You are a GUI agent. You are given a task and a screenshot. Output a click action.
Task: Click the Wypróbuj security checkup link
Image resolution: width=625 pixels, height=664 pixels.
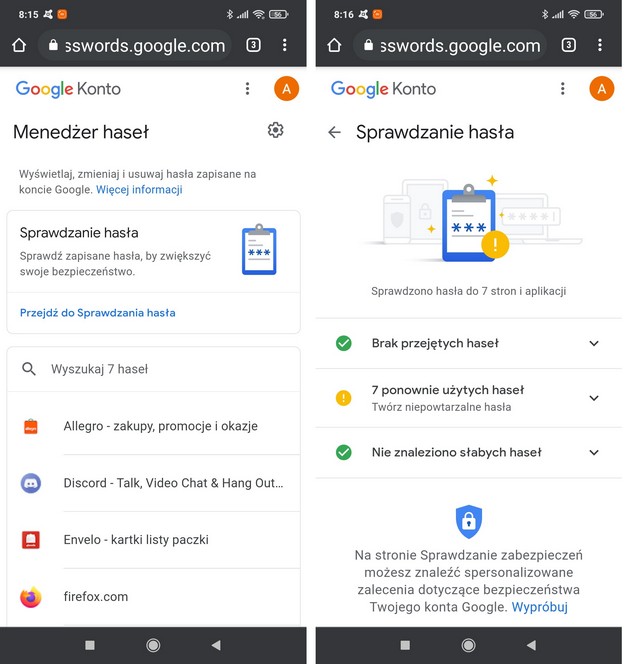(539, 607)
